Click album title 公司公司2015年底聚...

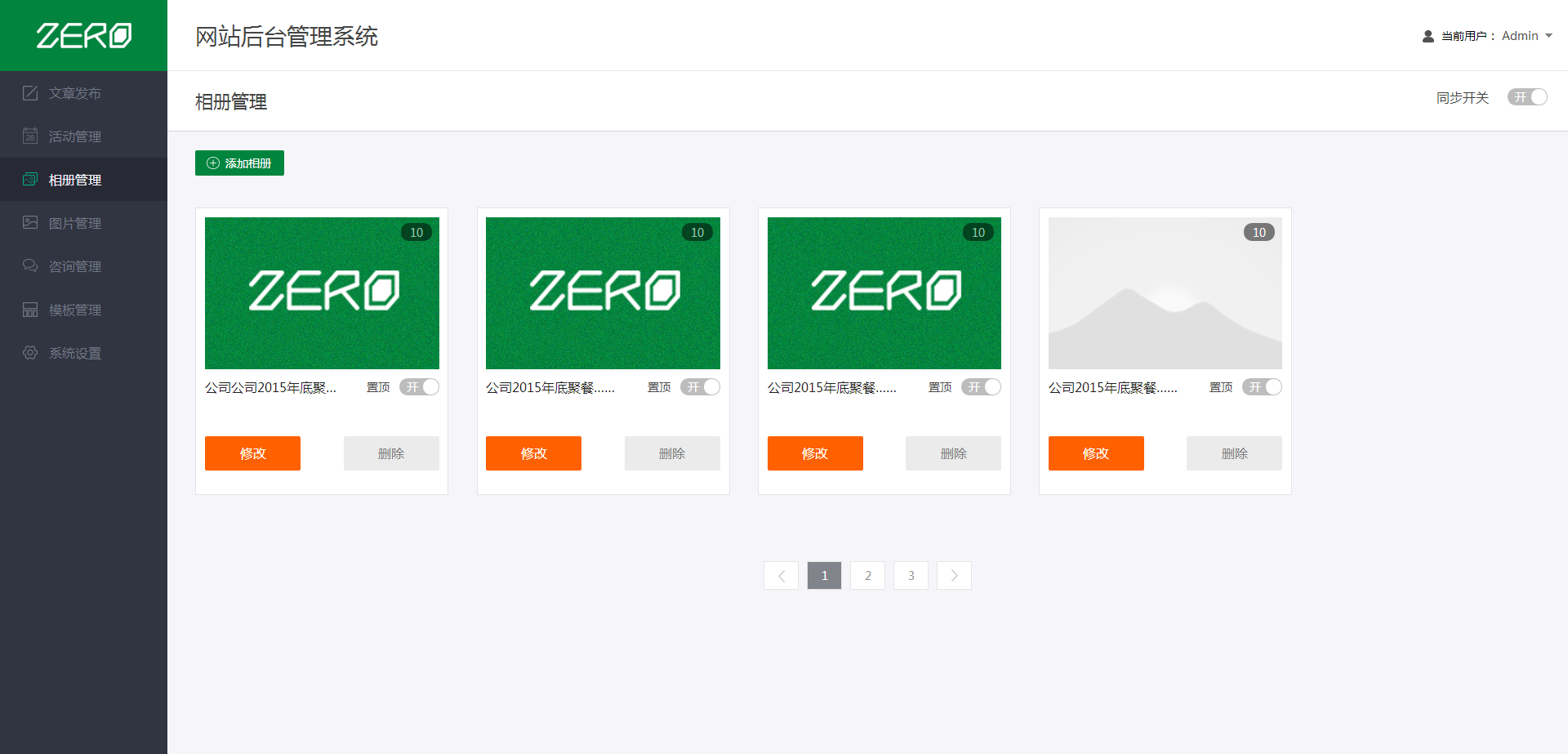point(270,387)
